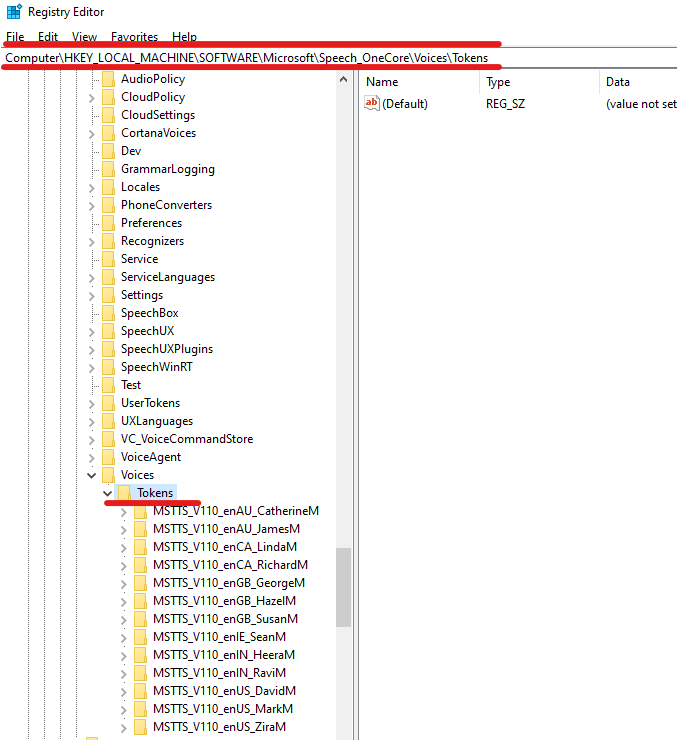Screen dimensions: 677x740
Task: Select the Voices folder icon
Action: [109, 475]
